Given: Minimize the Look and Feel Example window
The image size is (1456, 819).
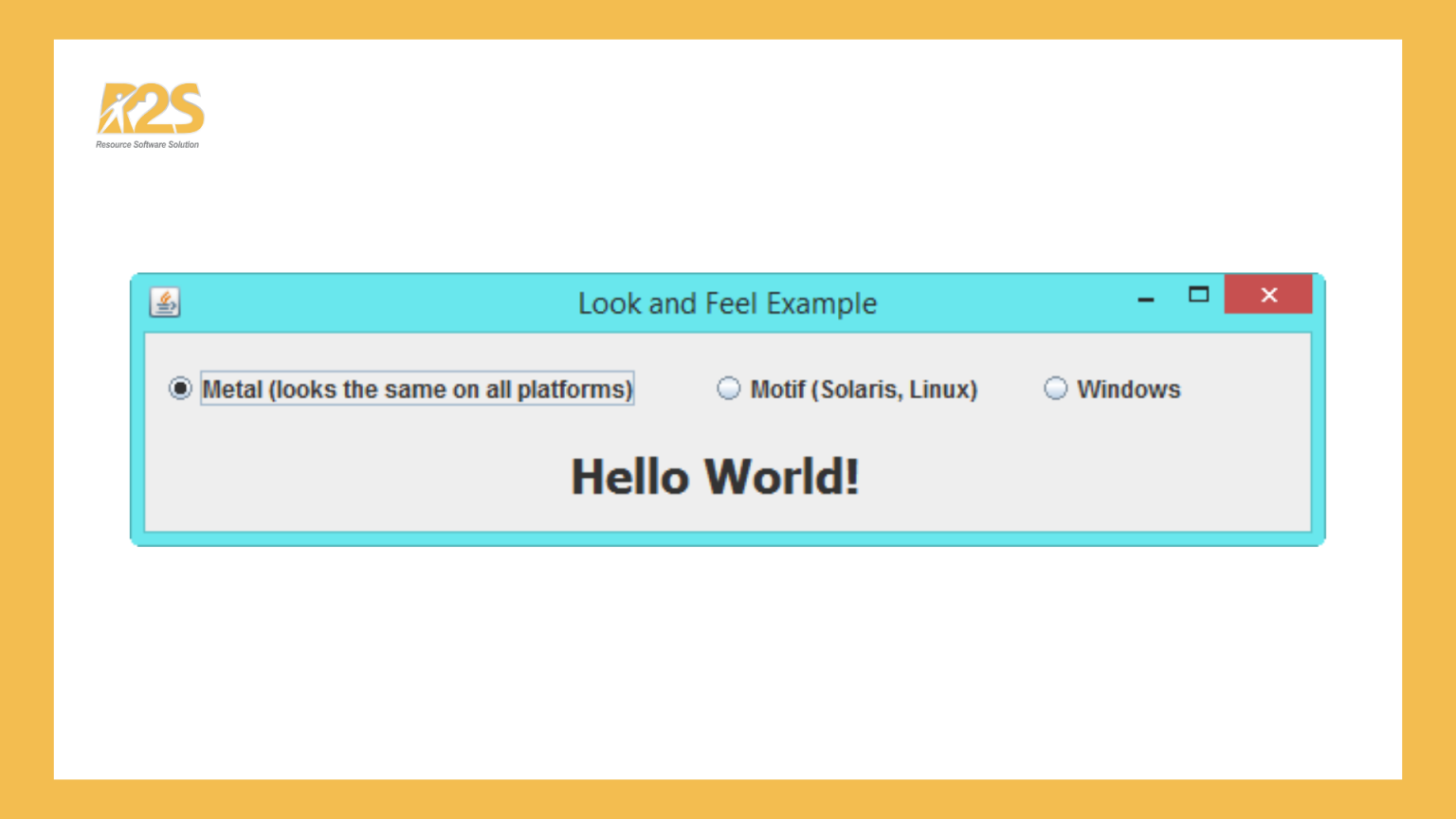Looking at the screenshot, I should point(1146,299).
